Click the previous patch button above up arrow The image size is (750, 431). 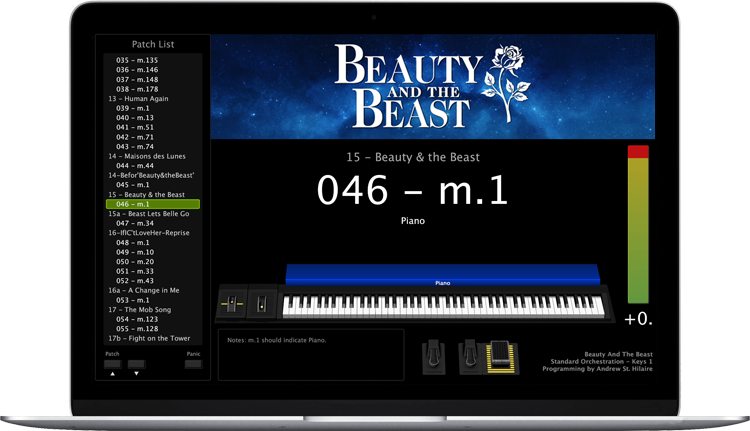(x=112, y=364)
